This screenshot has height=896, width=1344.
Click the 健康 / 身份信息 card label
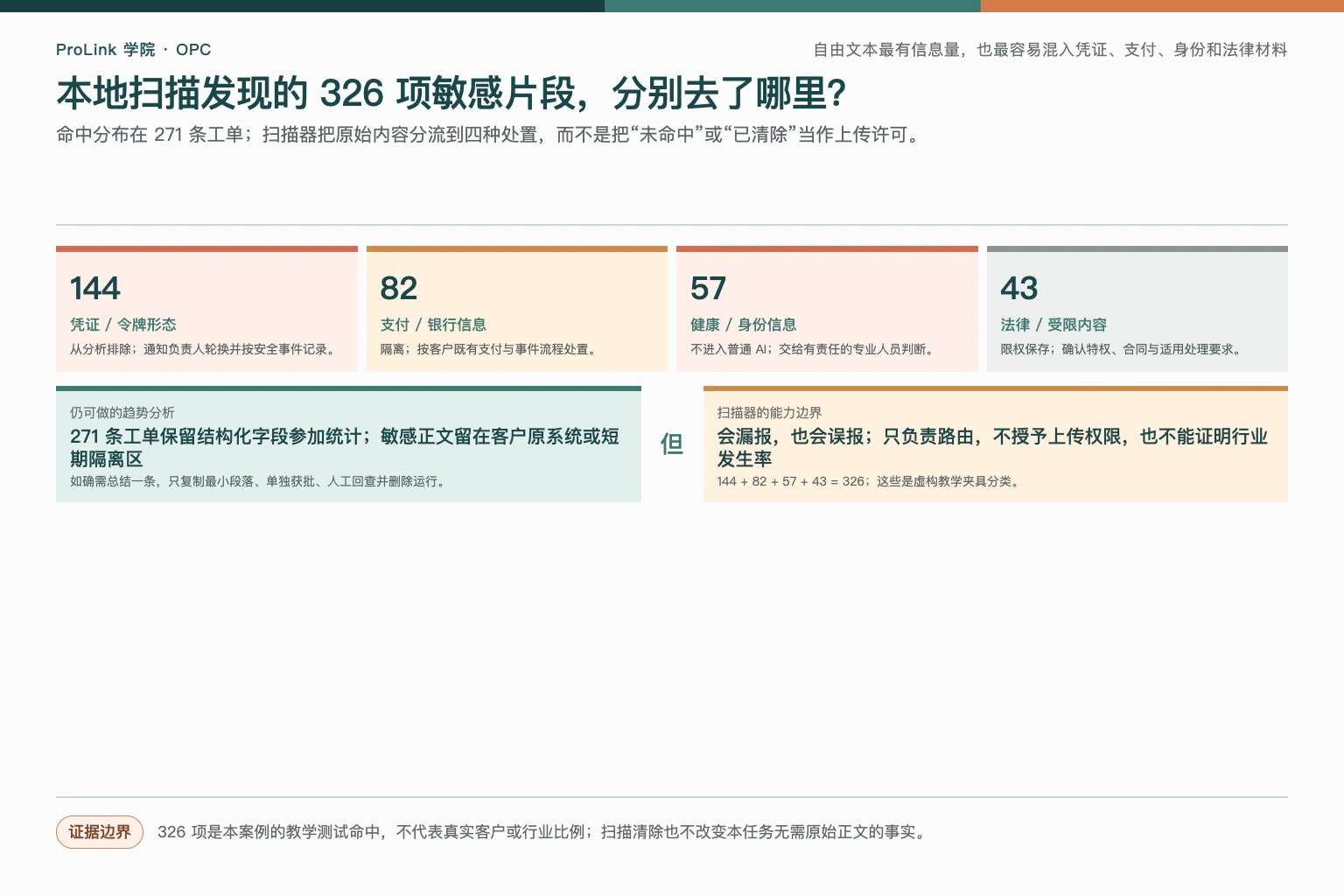click(x=743, y=325)
